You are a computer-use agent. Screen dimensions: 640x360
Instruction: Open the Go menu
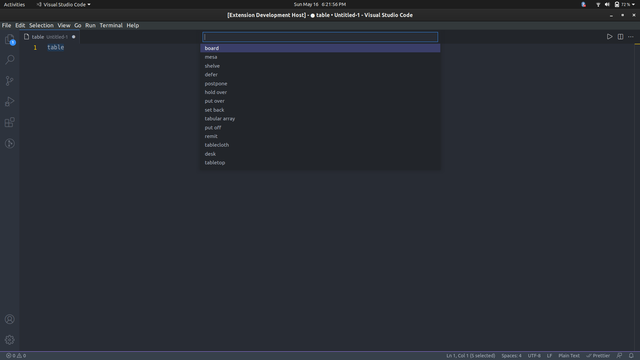pyautogui.click(x=78, y=25)
